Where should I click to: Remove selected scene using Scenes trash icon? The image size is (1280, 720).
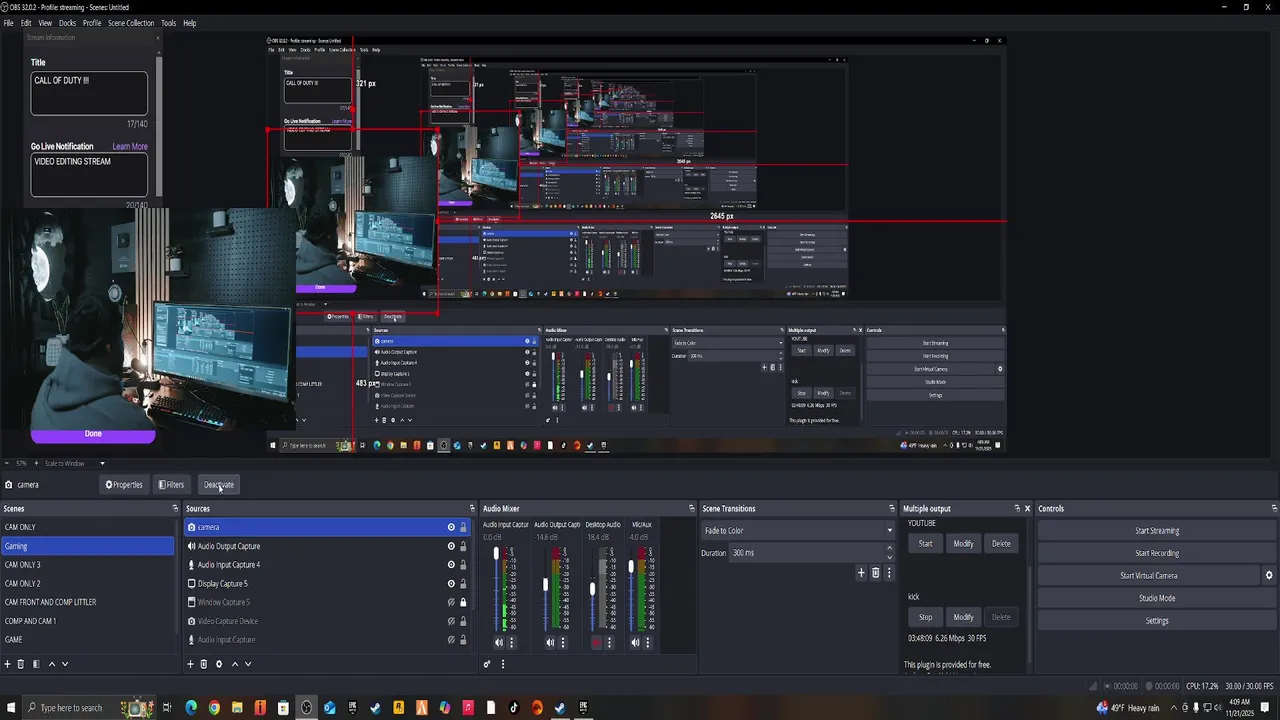tap(20, 664)
